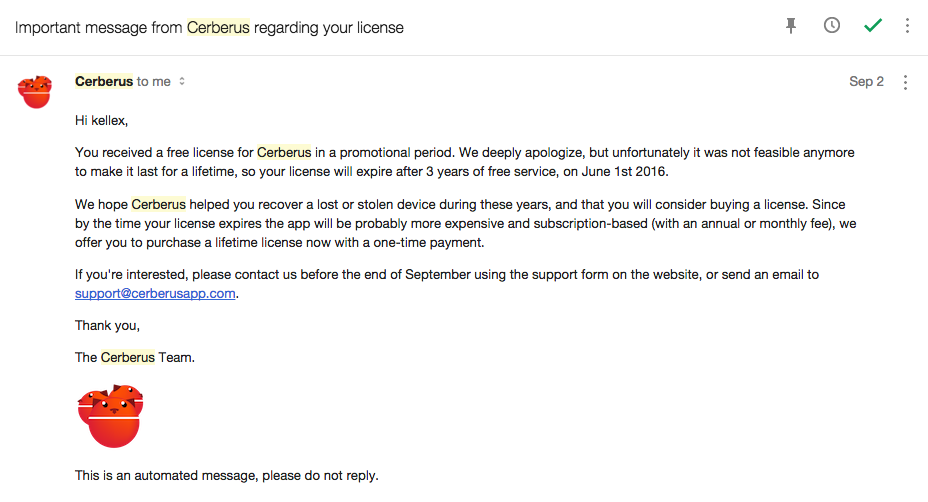Open the message options menu beside Sep 2
This screenshot has width=928, height=502.
click(906, 82)
